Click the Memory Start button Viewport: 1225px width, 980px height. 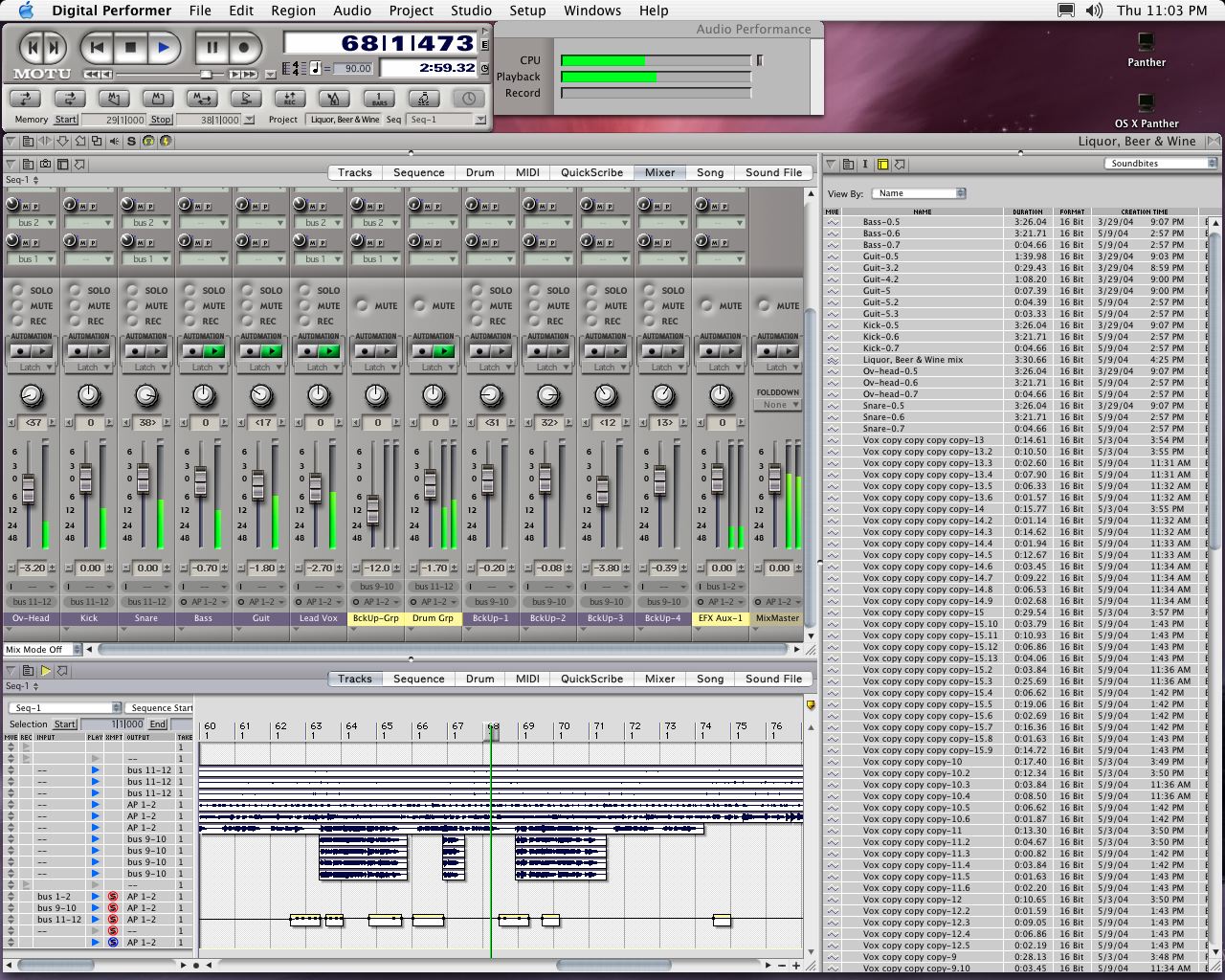click(x=66, y=120)
